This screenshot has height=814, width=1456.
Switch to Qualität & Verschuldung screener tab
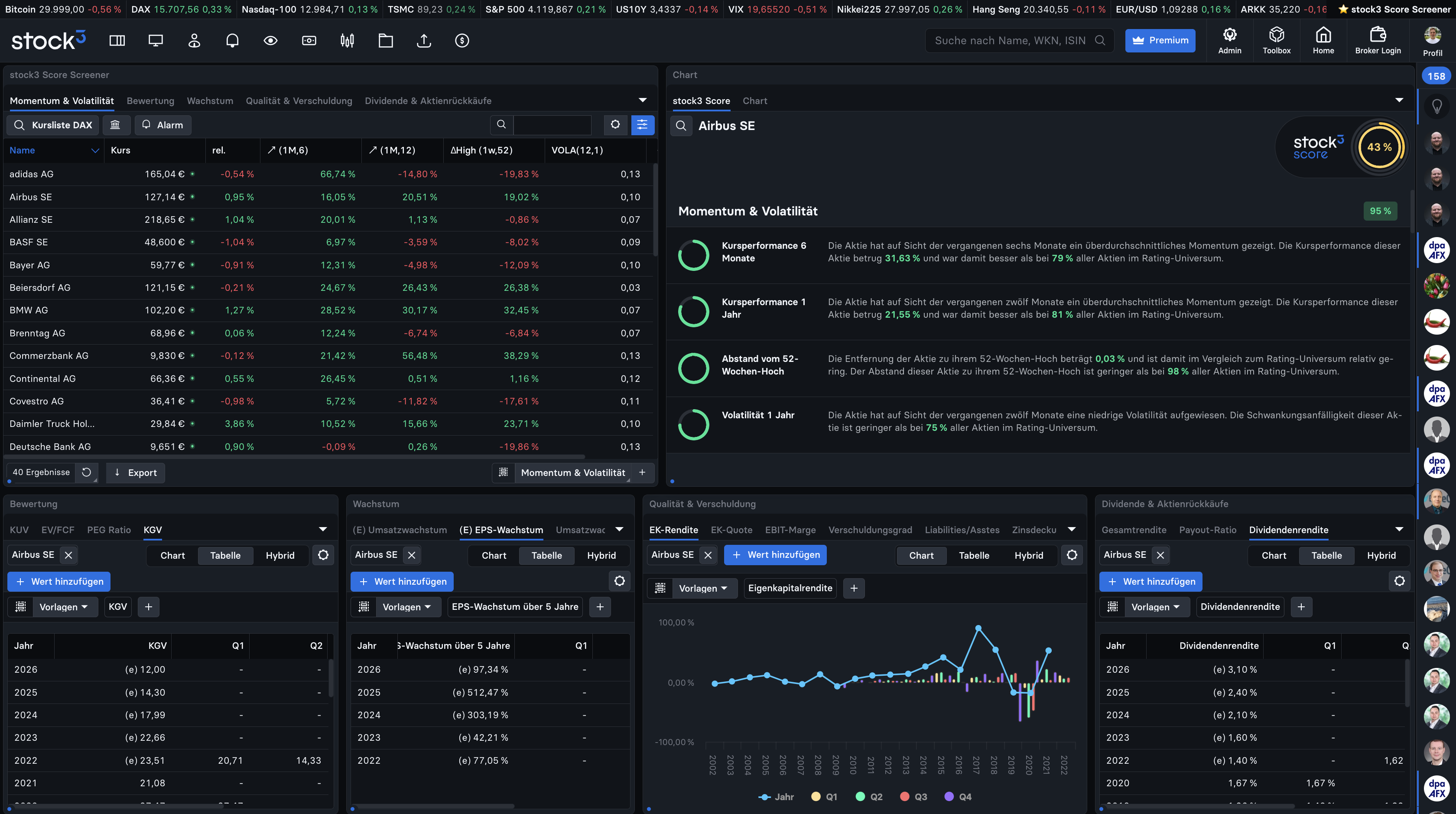299,101
